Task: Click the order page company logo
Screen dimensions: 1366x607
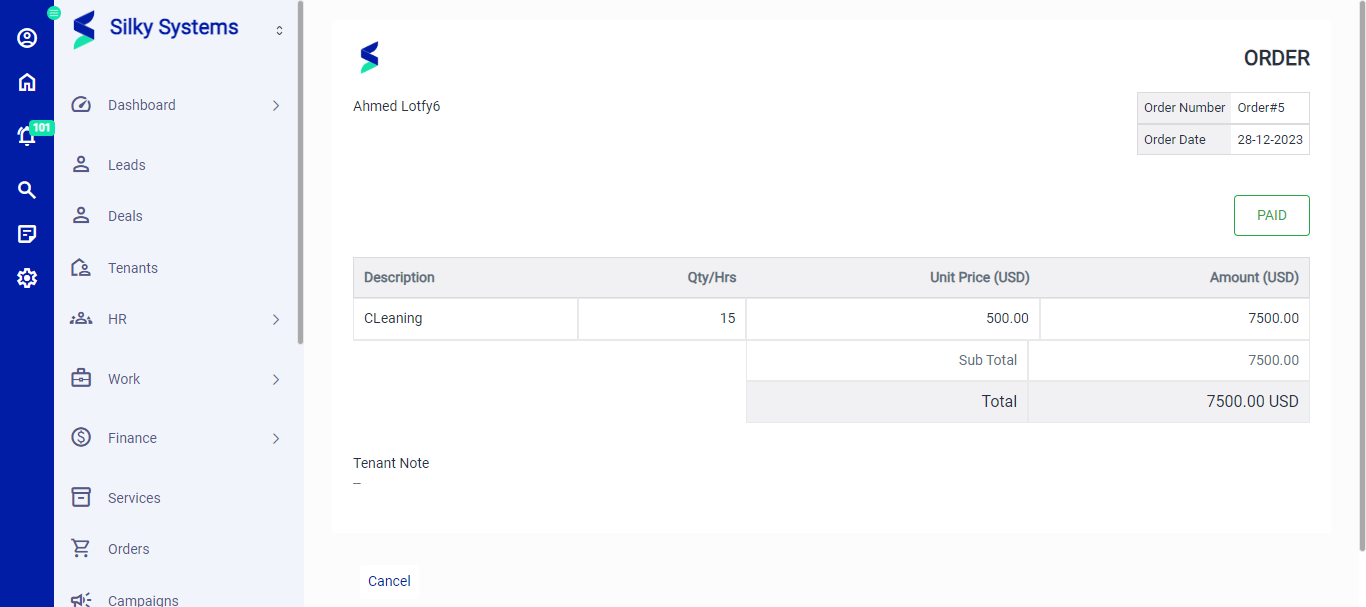Action: 369,58
